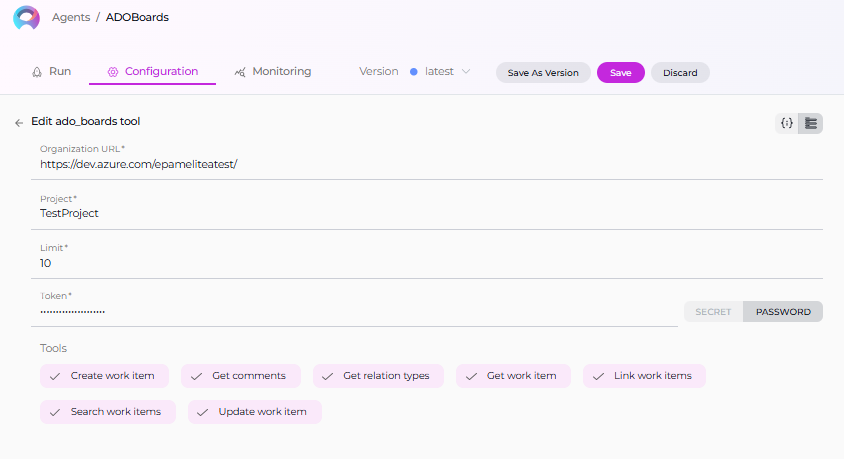Click the gear icon on Configuration tab
The width and height of the screenshot is (844, 459).
point(112,72)
